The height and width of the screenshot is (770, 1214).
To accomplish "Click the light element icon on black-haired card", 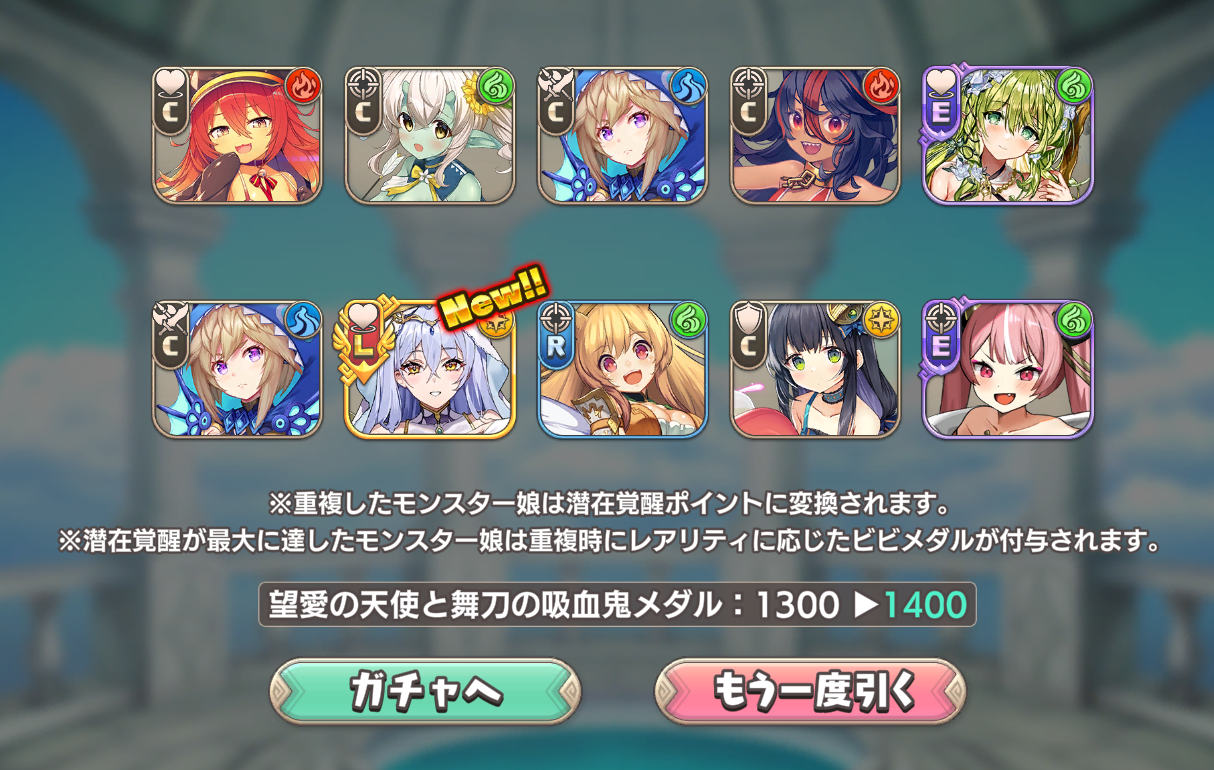I will tap(881, 320).
